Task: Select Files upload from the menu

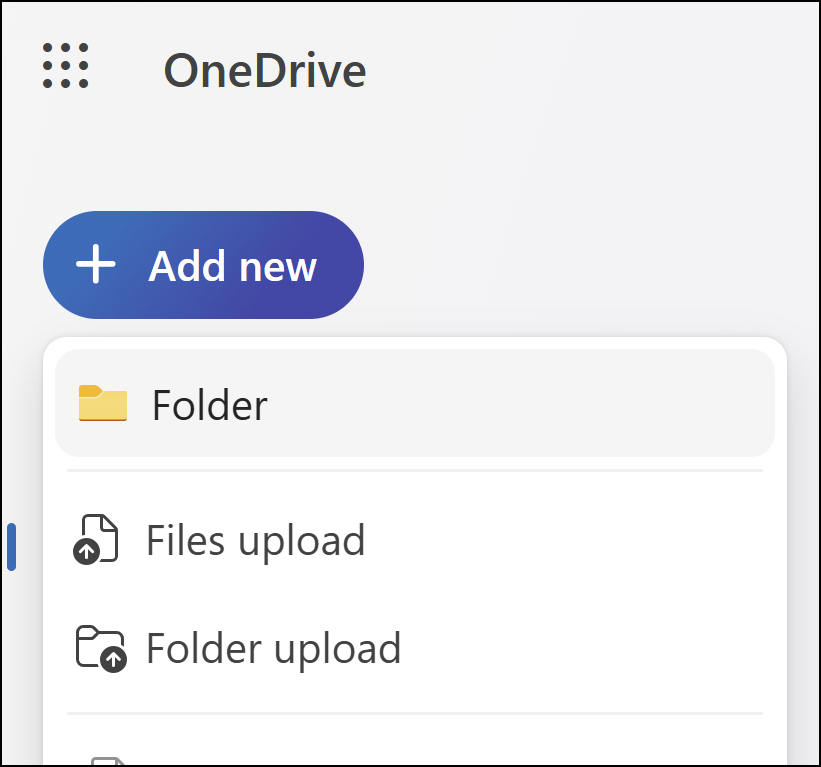Action: [x=256, y=539]
